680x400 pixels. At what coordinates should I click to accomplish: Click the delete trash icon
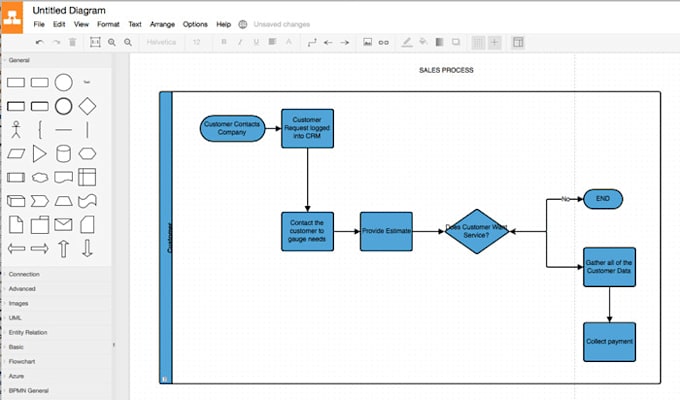coord(72,42)
